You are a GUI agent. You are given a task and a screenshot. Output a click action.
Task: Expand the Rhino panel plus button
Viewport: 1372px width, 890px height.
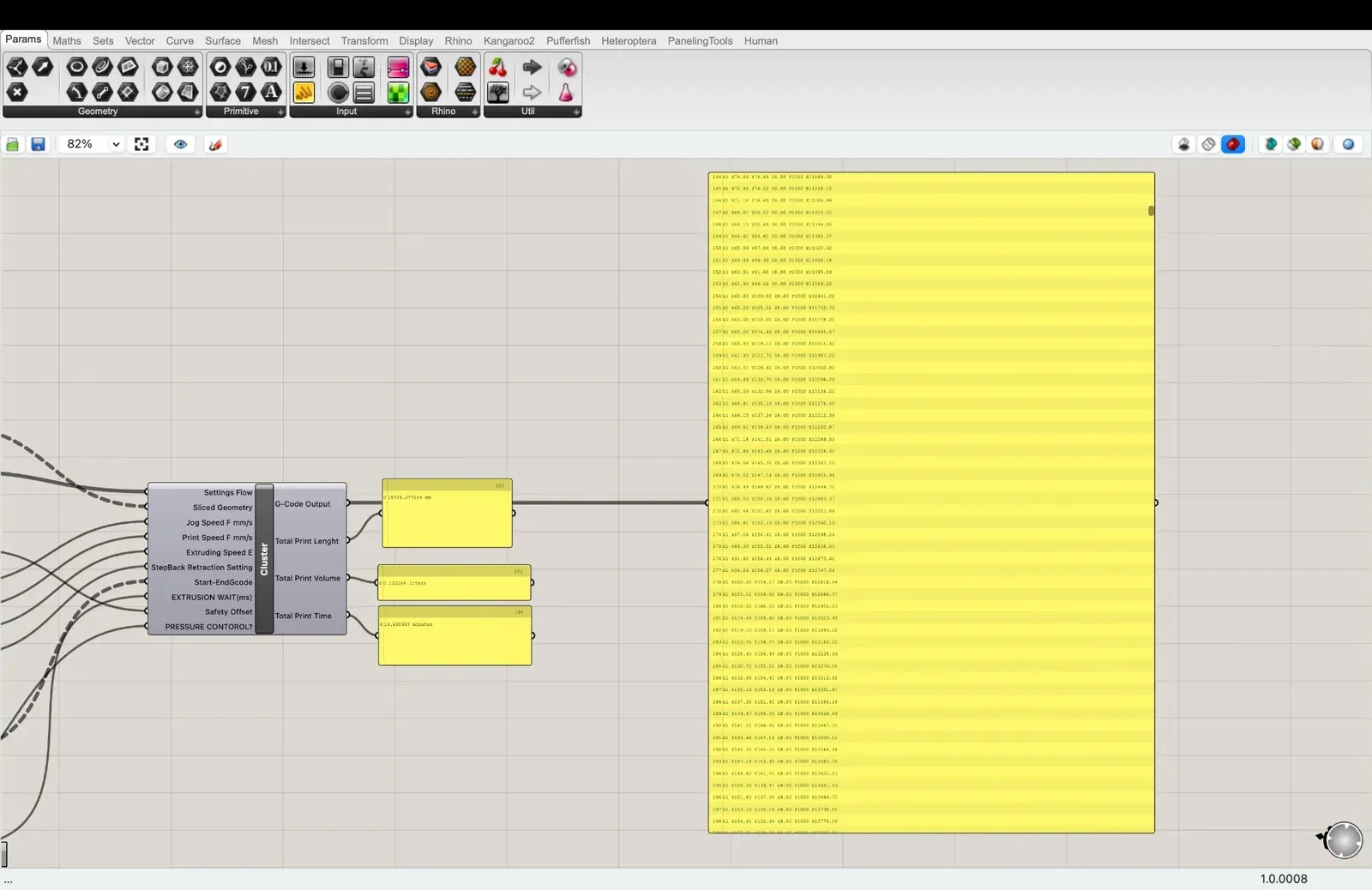point(474,112)
